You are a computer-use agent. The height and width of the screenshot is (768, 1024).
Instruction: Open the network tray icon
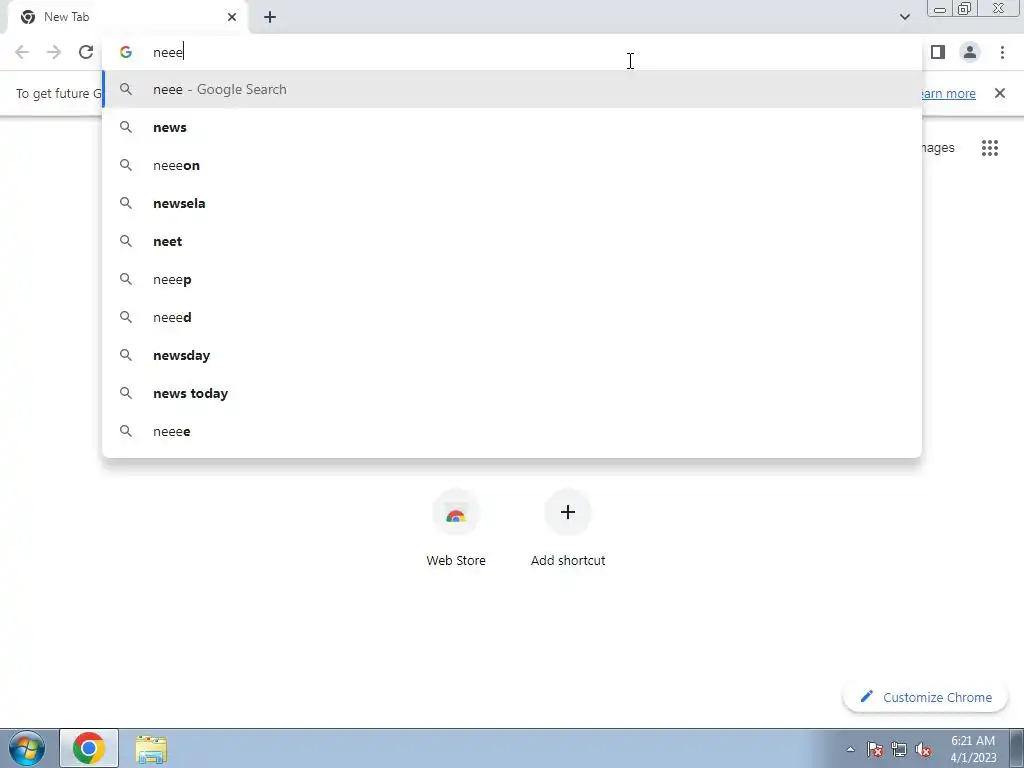(x=899, y=749)
